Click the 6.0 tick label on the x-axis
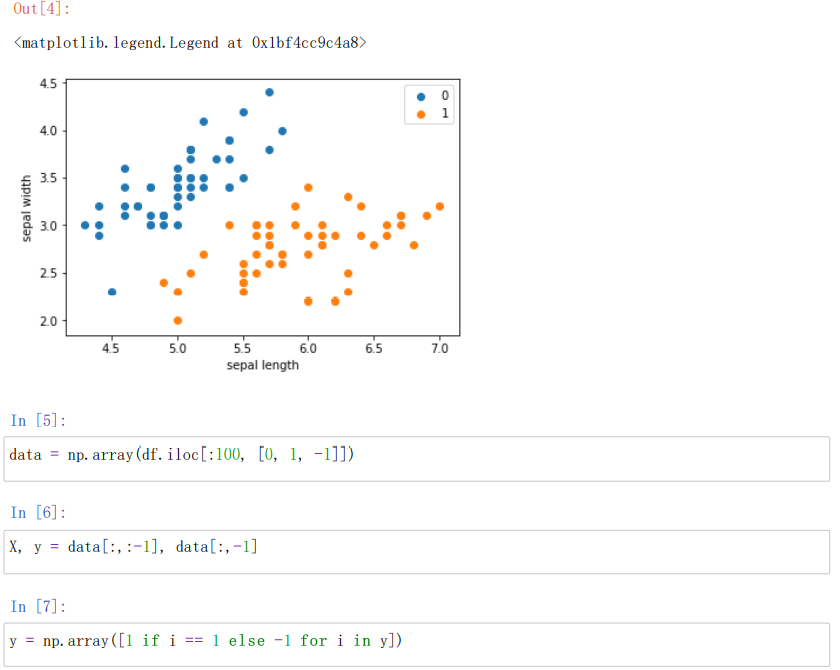Viewport: 840px width, 670px height. [308, 349]
